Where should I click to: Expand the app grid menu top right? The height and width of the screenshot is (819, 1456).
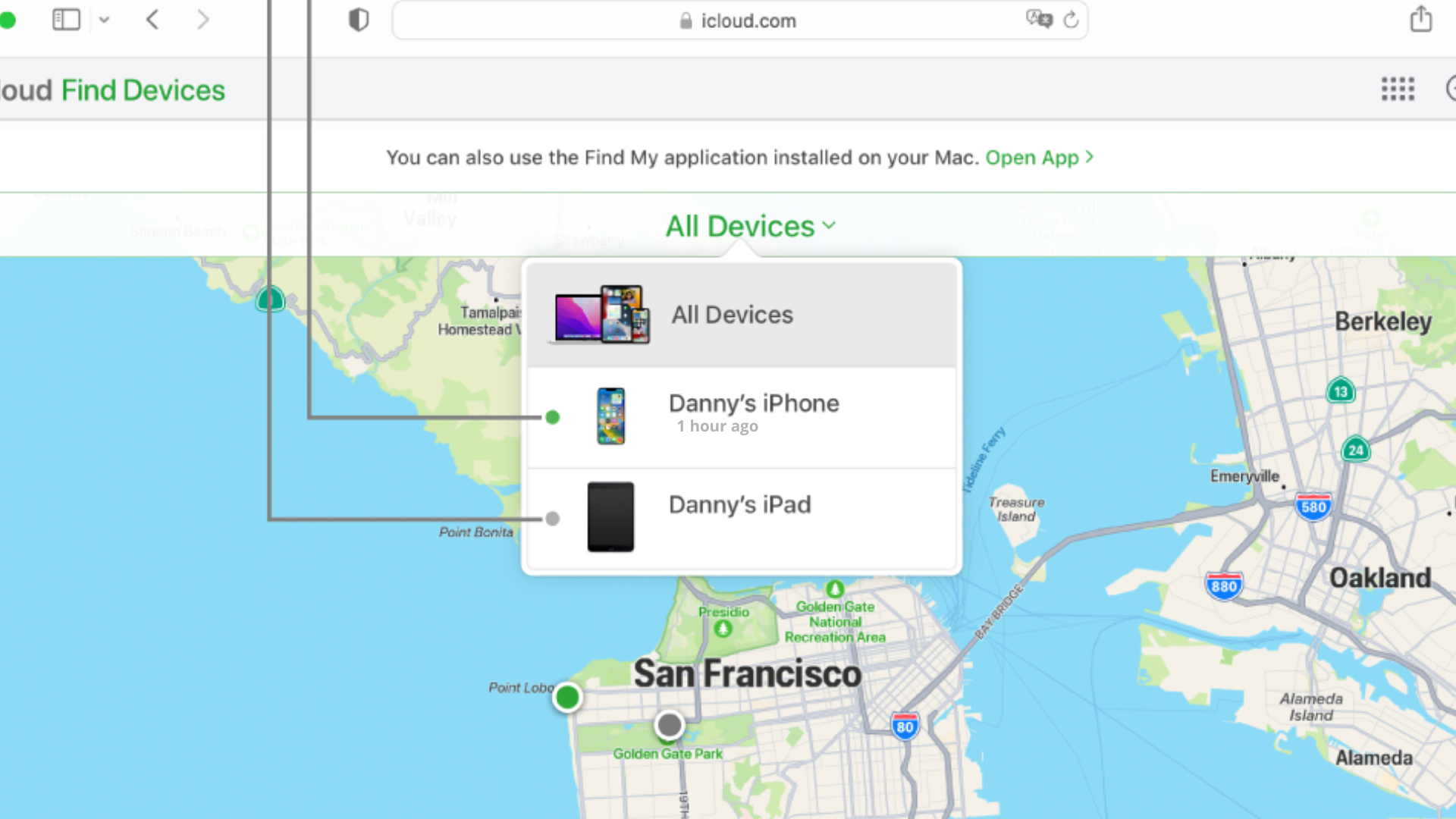(x=1398, y=89)
